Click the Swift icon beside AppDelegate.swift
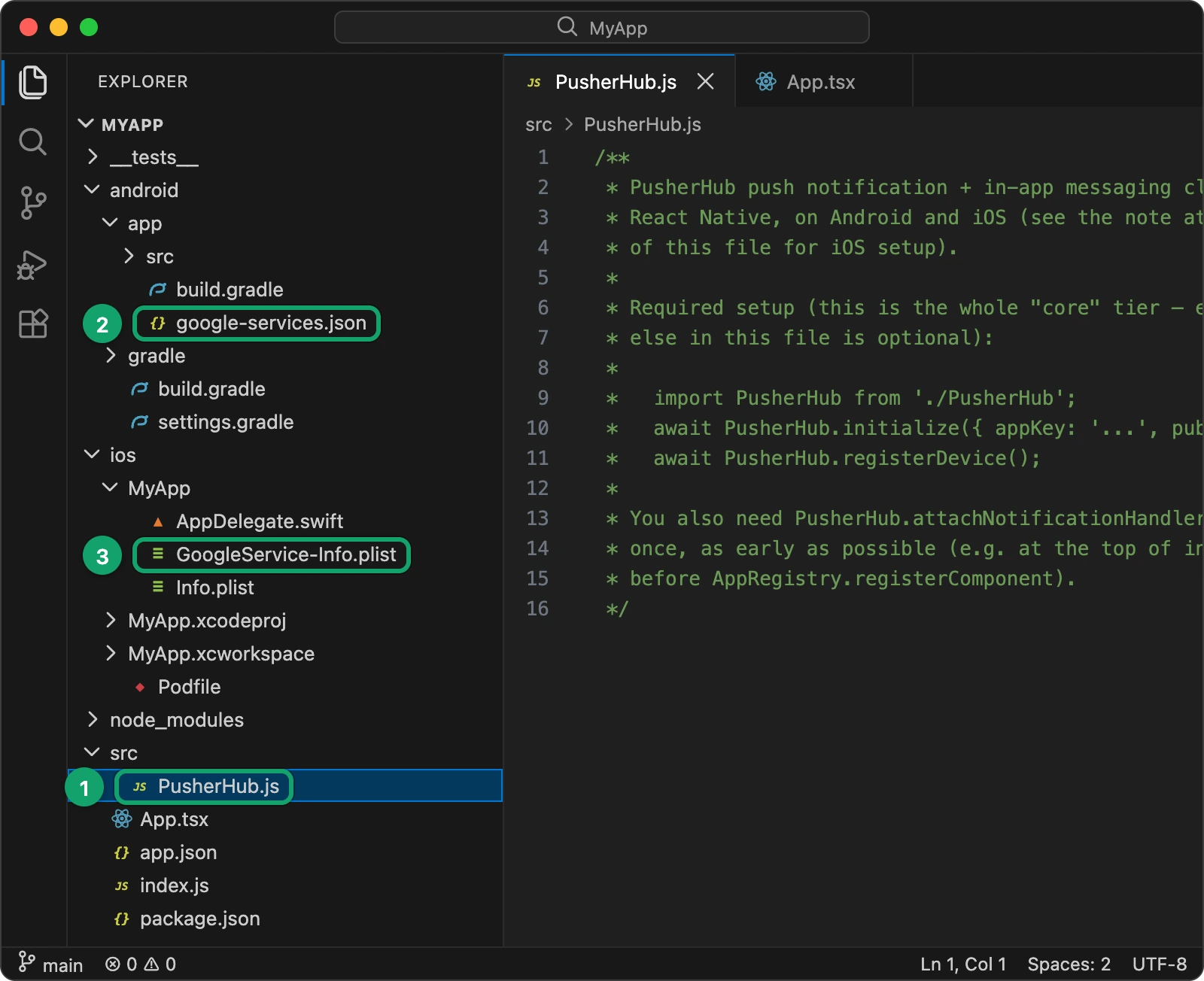The height and width of the screenshot is (981, 1204). point(158,521)
